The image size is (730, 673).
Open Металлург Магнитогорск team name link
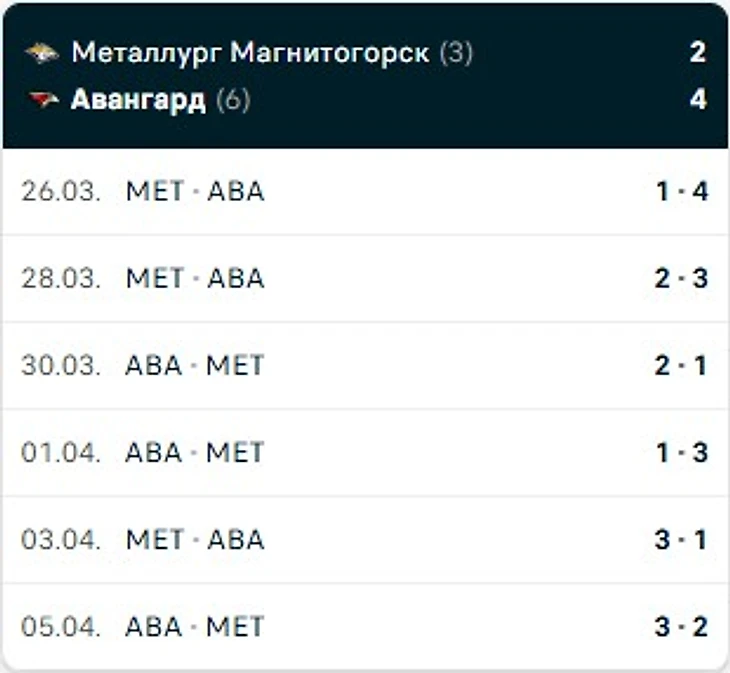click(x=250, y=52)
